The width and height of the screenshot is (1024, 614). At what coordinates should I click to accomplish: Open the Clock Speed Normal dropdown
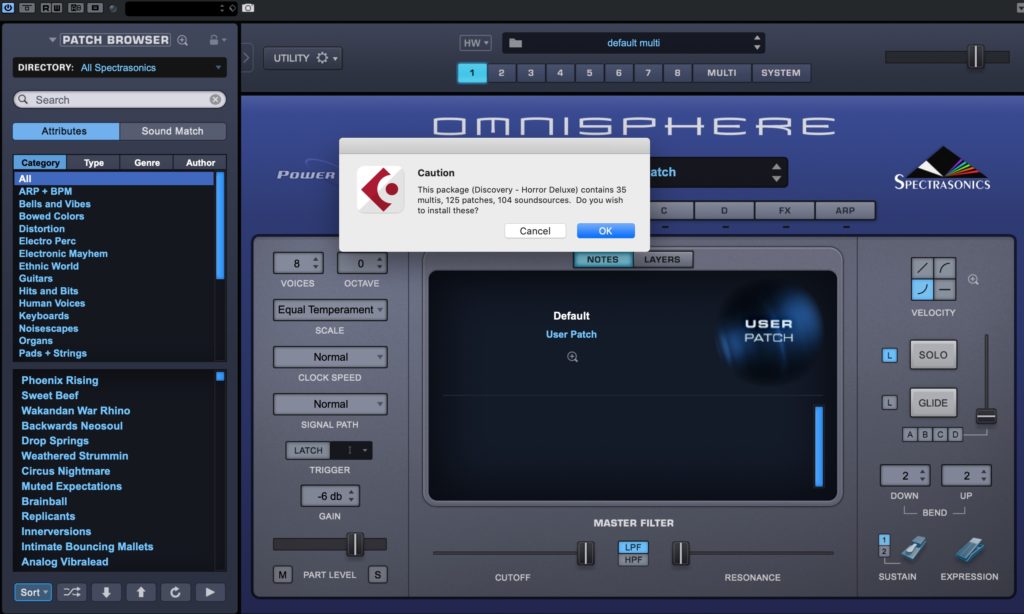(x=330, y=357)
